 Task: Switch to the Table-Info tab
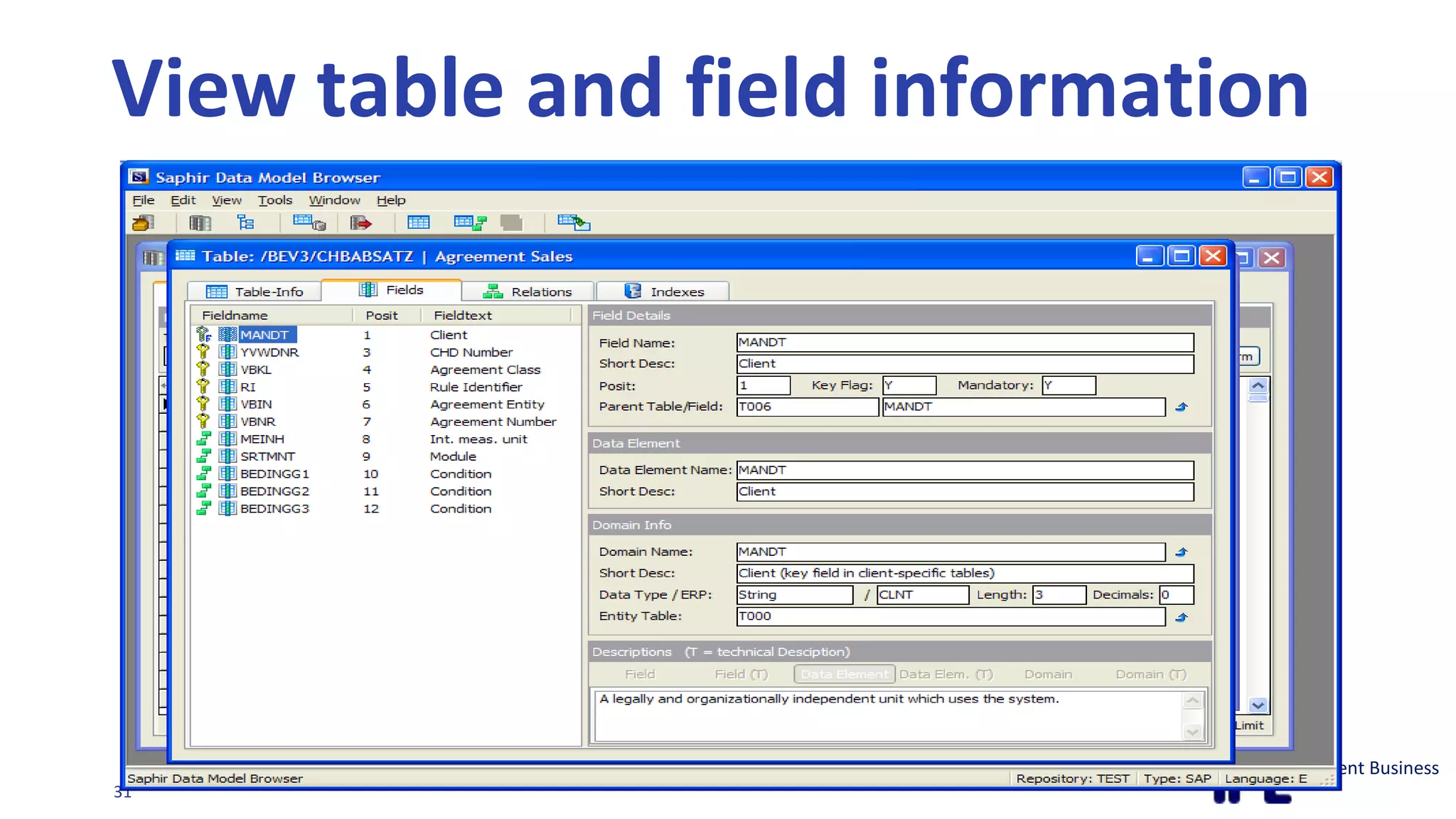click(x=255, y=291)
